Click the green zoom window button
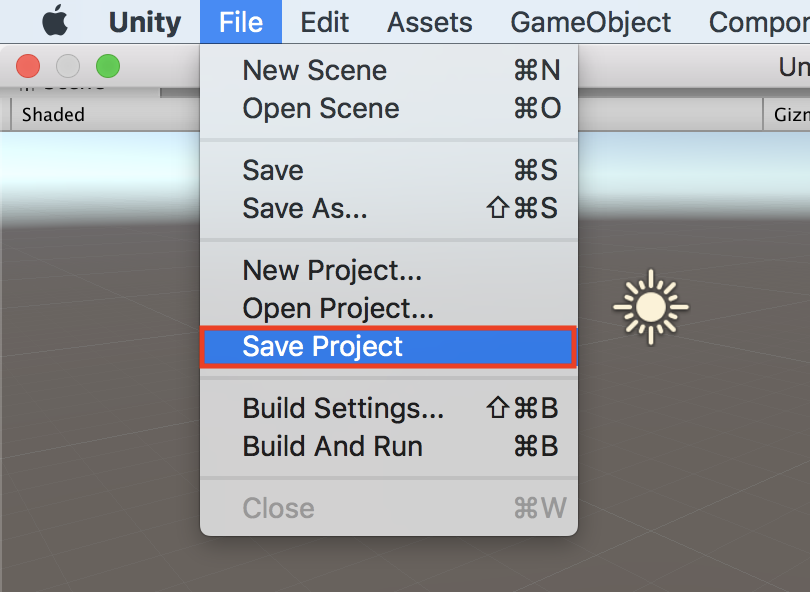Screen dimensions: 810x592 click(107, 67)
